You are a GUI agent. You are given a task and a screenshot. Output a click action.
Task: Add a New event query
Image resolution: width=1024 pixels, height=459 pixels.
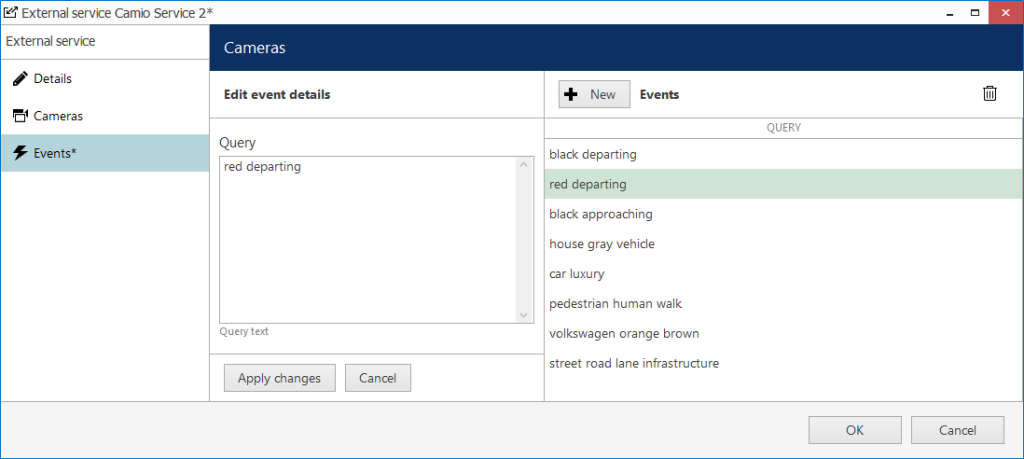(x=594, y=94)
